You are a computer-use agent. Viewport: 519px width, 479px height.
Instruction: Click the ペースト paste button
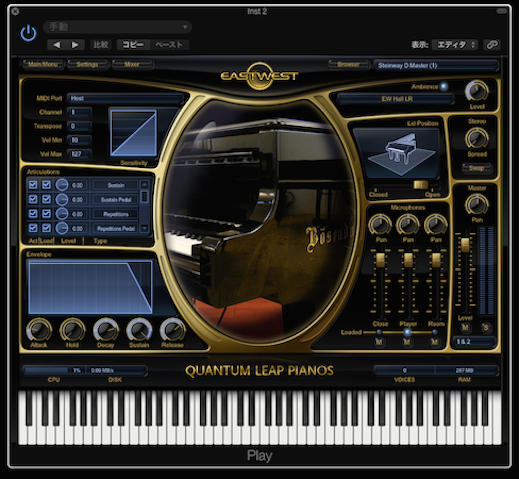coord(169,45)
